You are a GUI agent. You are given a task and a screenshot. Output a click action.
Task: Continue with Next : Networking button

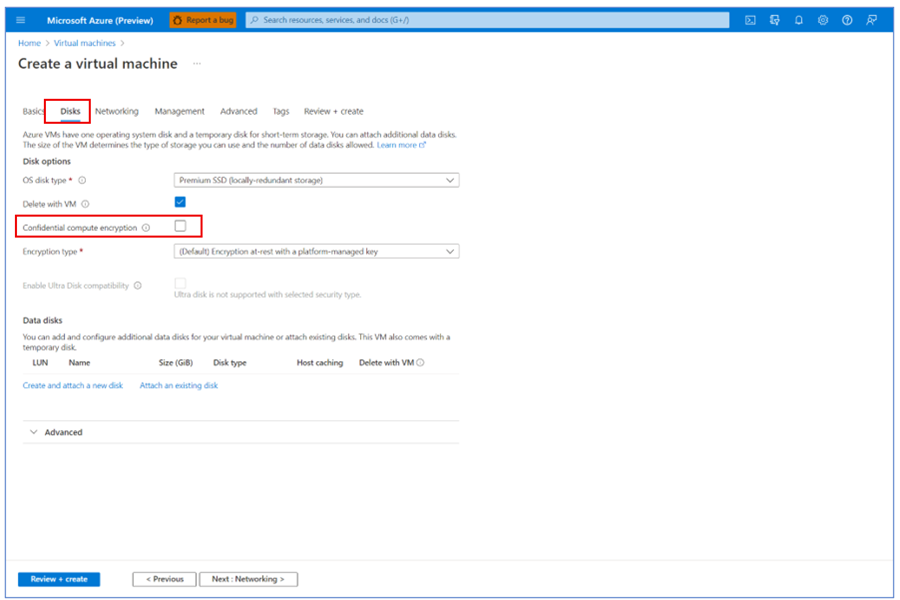(x=248, y=579)
